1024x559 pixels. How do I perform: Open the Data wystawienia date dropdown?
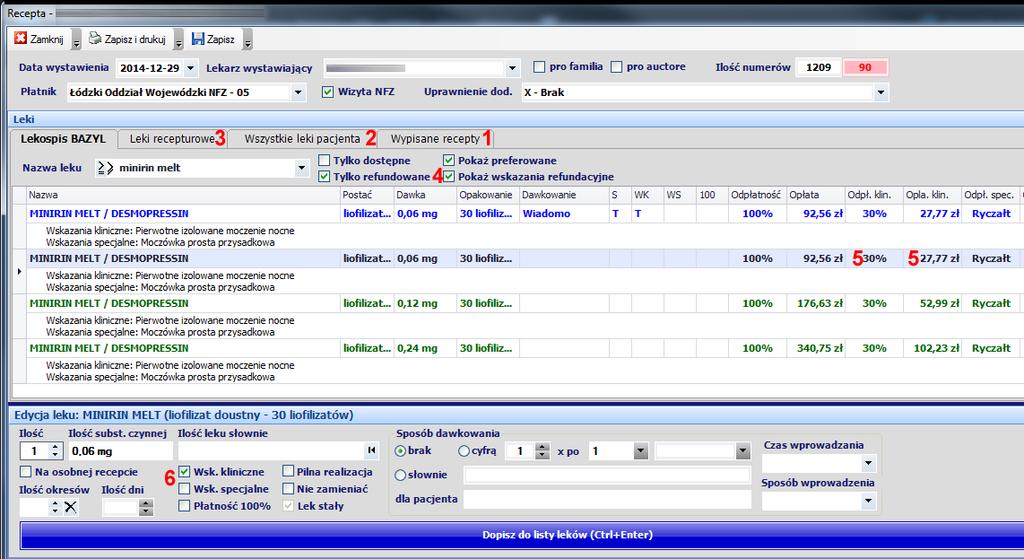pos(190,68)
